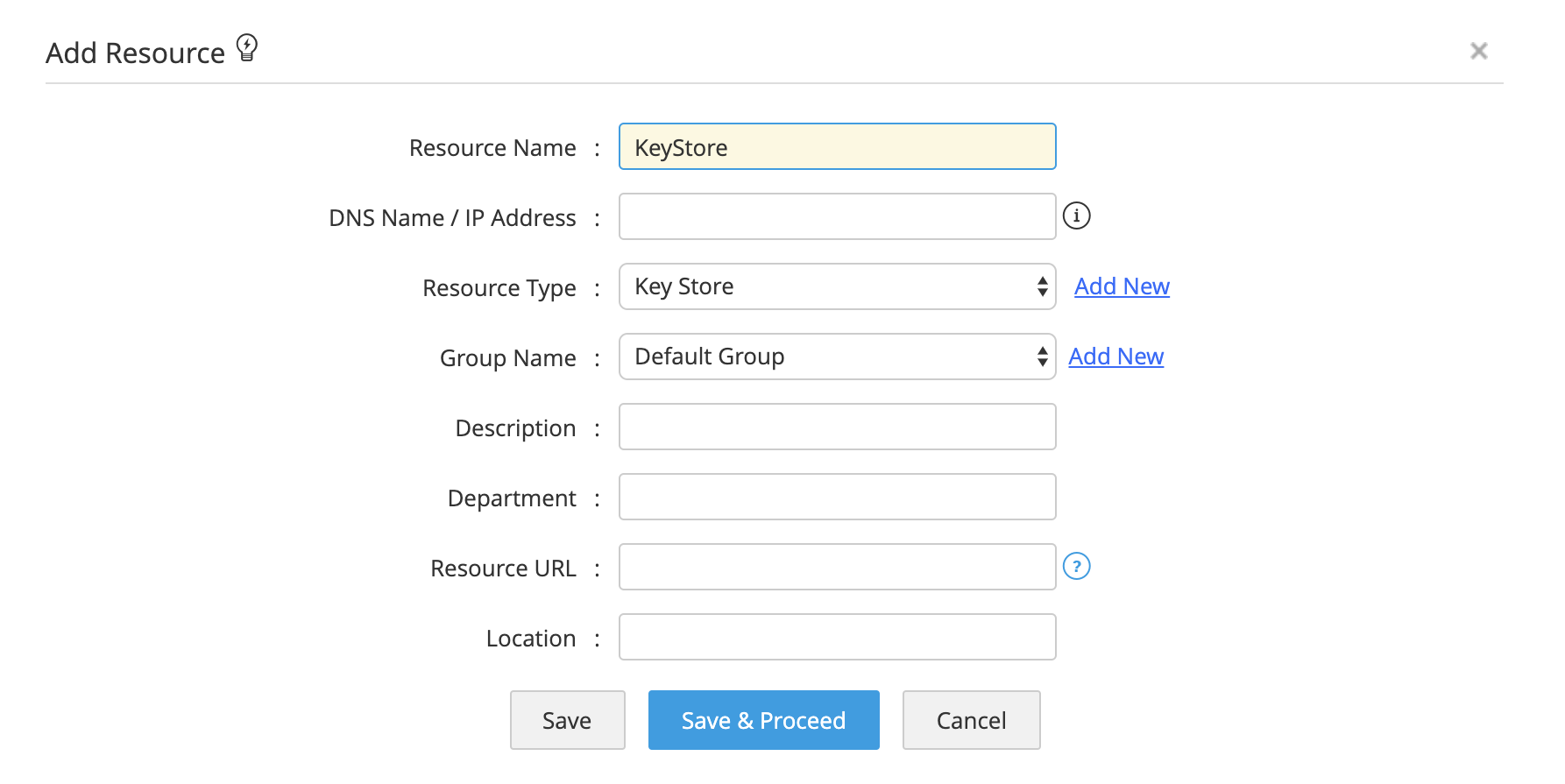1565x784 pixels.
Task: Click the DNS Name / IP Address field
Action: [837, 216]
